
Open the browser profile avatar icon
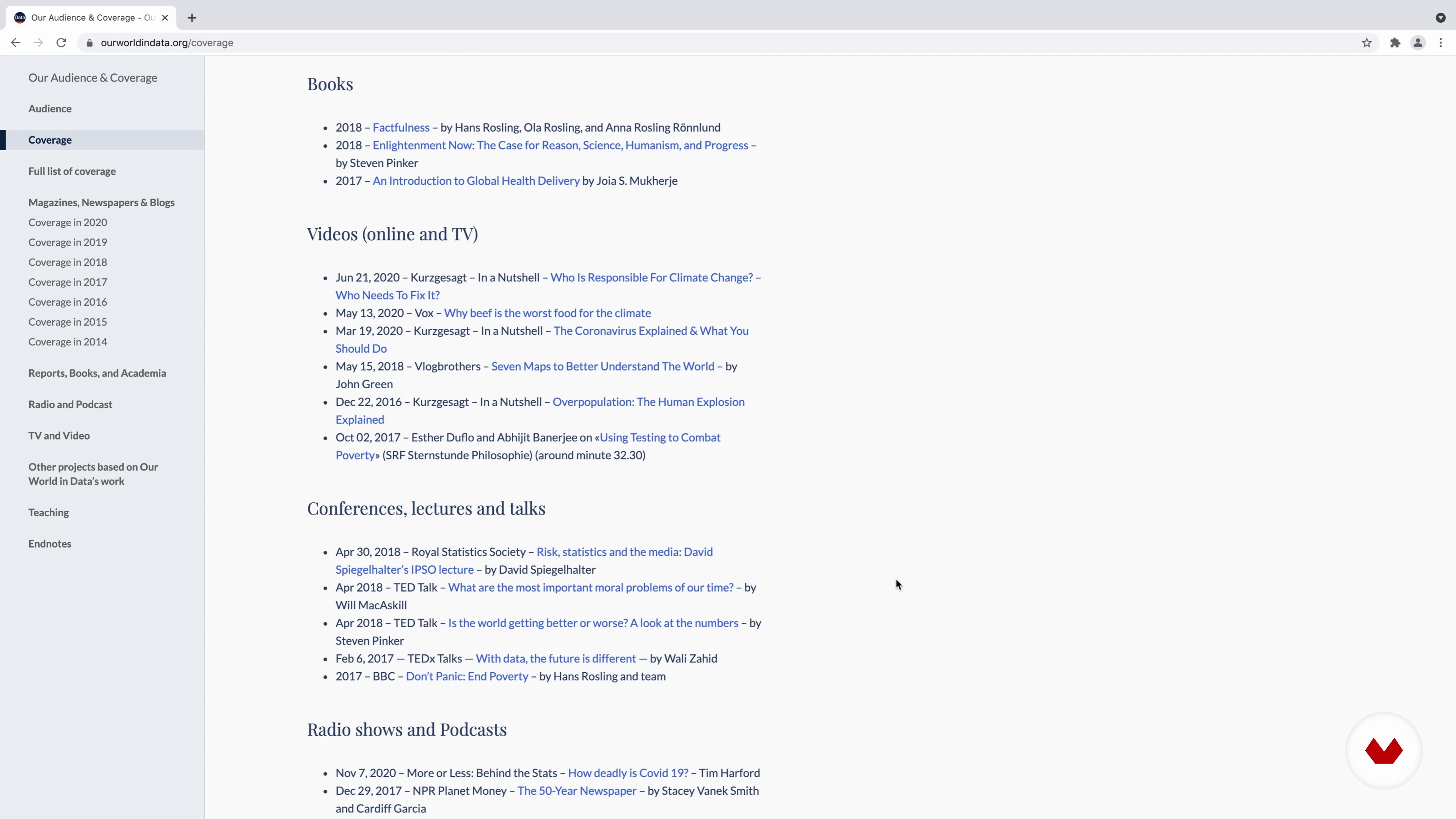1418,42
